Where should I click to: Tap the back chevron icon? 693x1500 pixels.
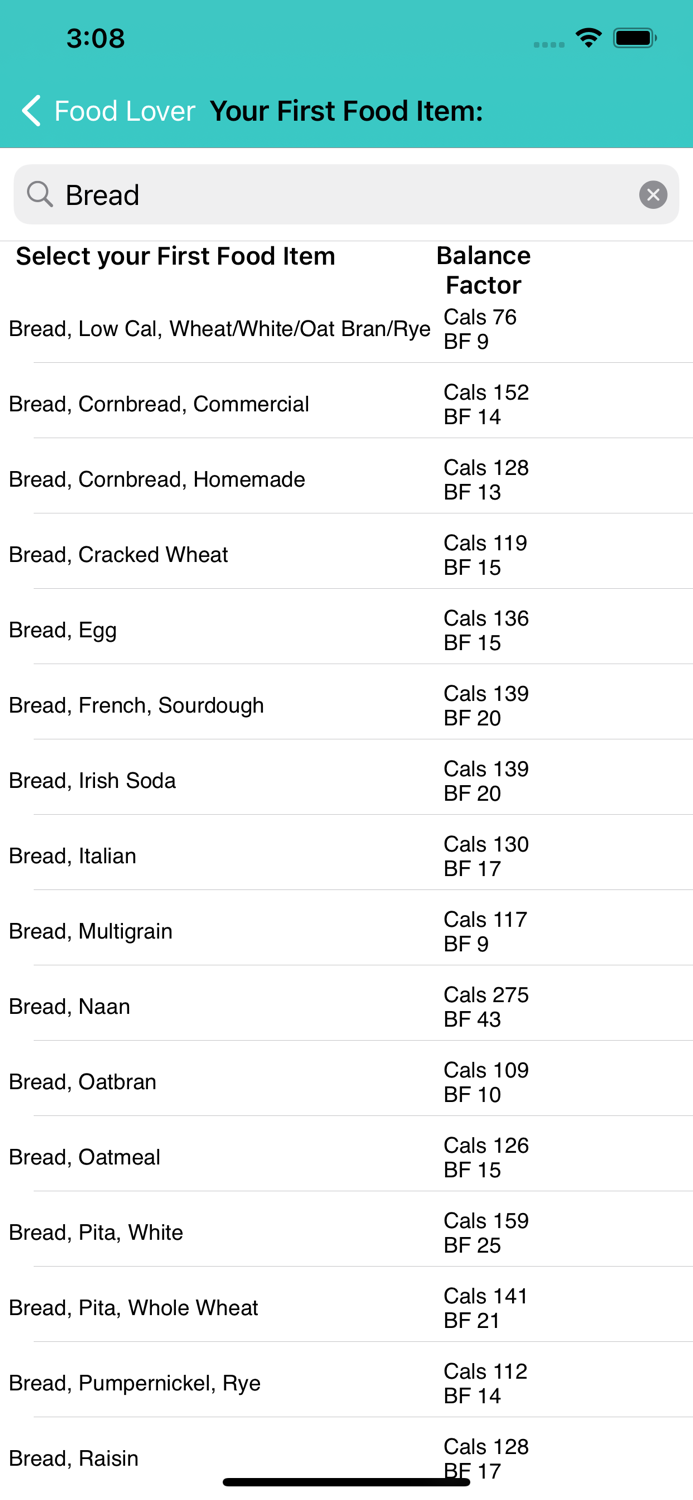click(x=29, y=111)
